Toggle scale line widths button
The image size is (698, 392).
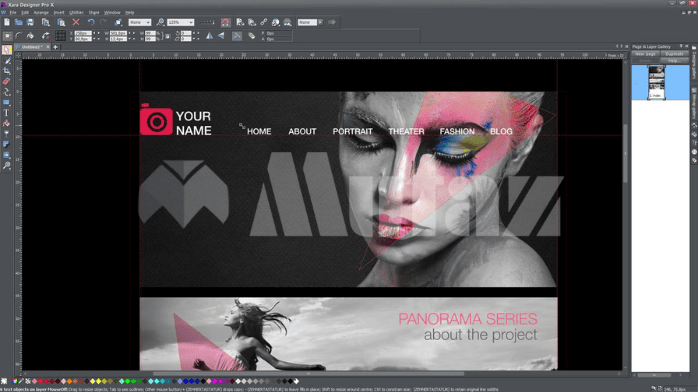click(237, 36)
